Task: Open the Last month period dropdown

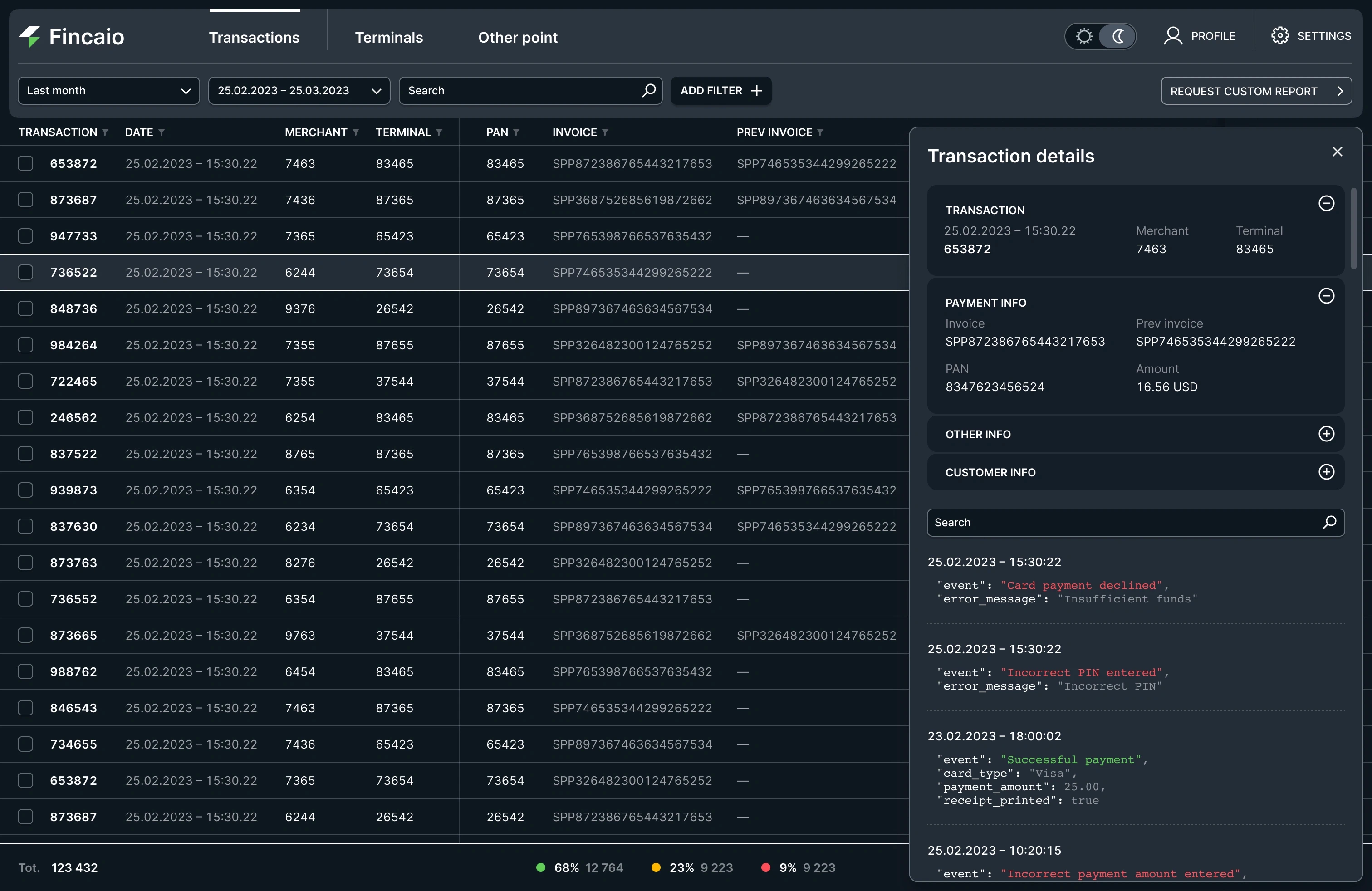Action: tap(109, 90)
